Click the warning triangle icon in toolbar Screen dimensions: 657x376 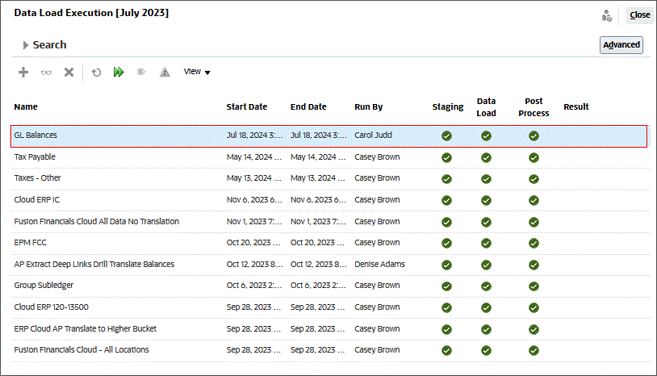coord(165,73)
